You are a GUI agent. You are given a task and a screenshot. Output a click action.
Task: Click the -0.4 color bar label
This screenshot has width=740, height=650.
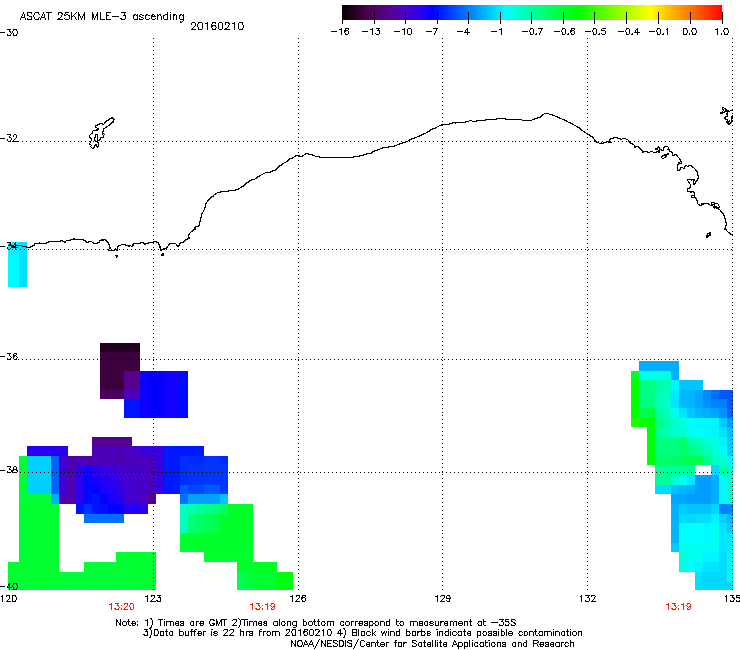pyautogui.click(x=629, y=32)
